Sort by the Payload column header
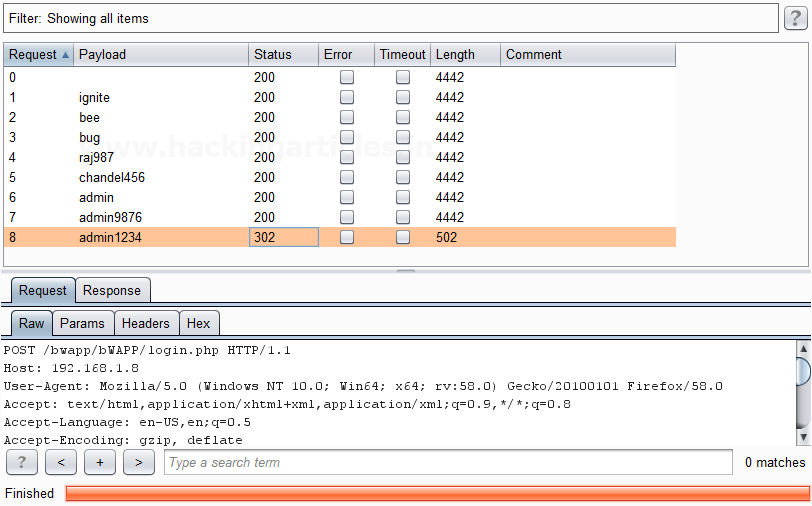 point(161,54)
